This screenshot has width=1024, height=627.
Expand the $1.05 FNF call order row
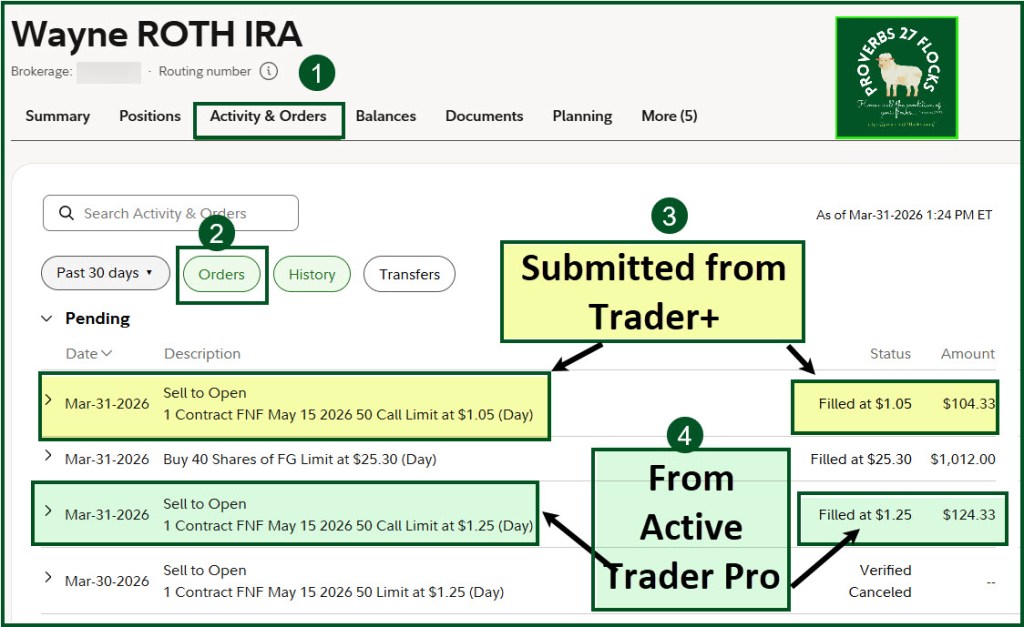(x=48, y=400)
